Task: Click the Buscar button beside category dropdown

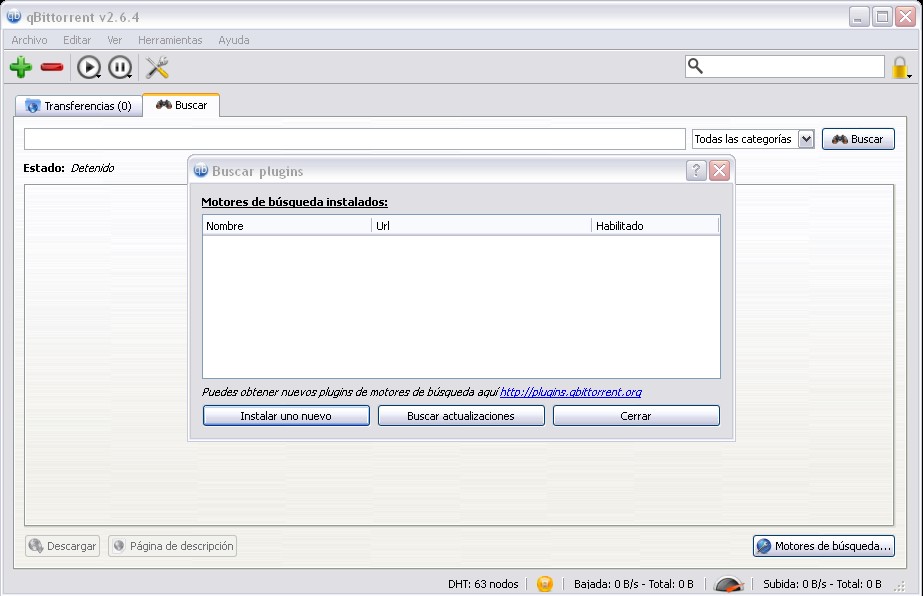Action: [858, 139]
